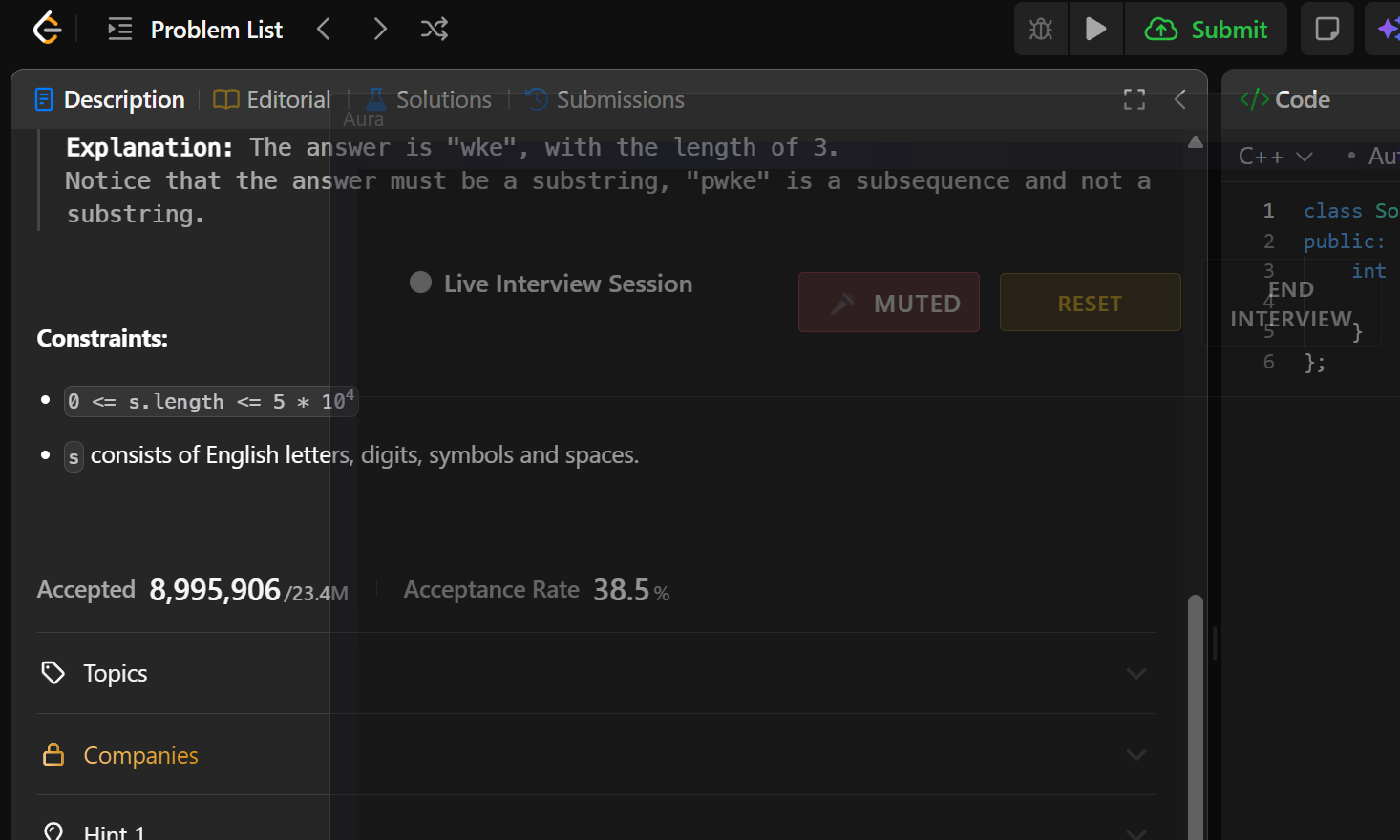Enter fullscreen for description panel
The width and height of the screenshot is (1400, 840).
pyautogui.click(x=1134, y=99)
